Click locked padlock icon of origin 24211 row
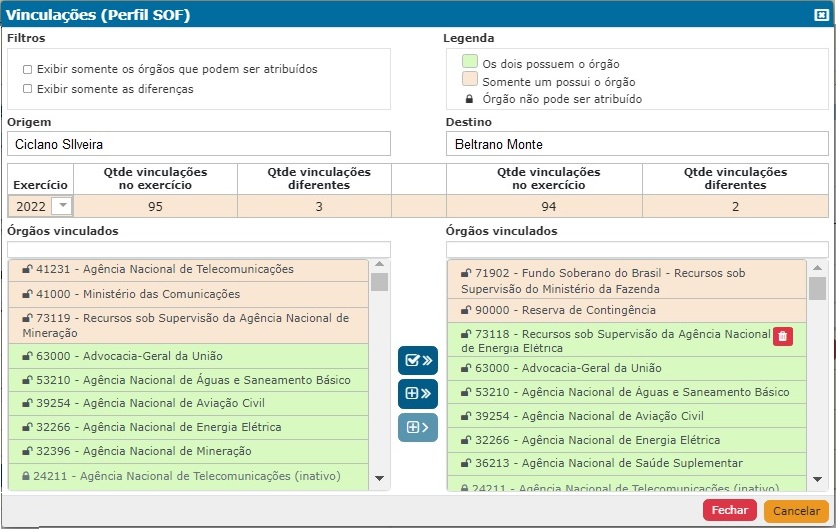The image size is (836, 529). pos(26,476)
